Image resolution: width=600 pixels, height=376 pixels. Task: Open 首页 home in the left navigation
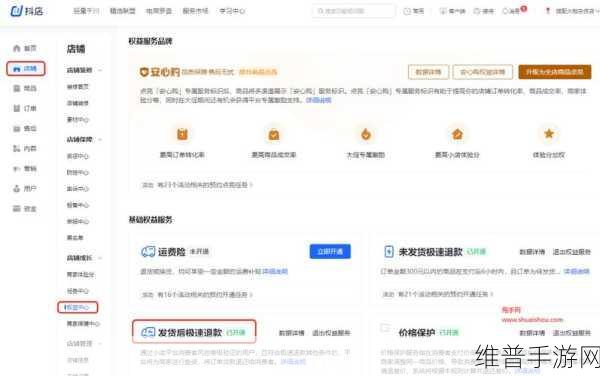tap(25, 48)
